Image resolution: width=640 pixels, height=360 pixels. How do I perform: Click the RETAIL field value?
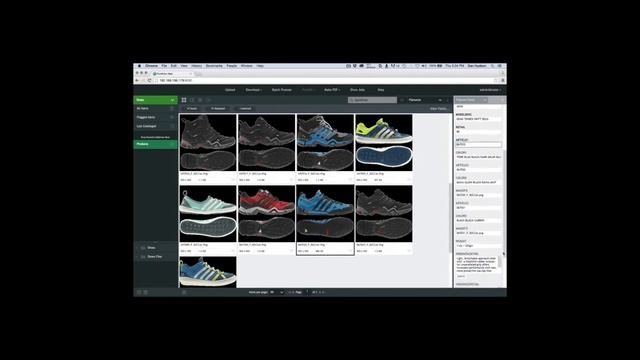pos(478,132)
